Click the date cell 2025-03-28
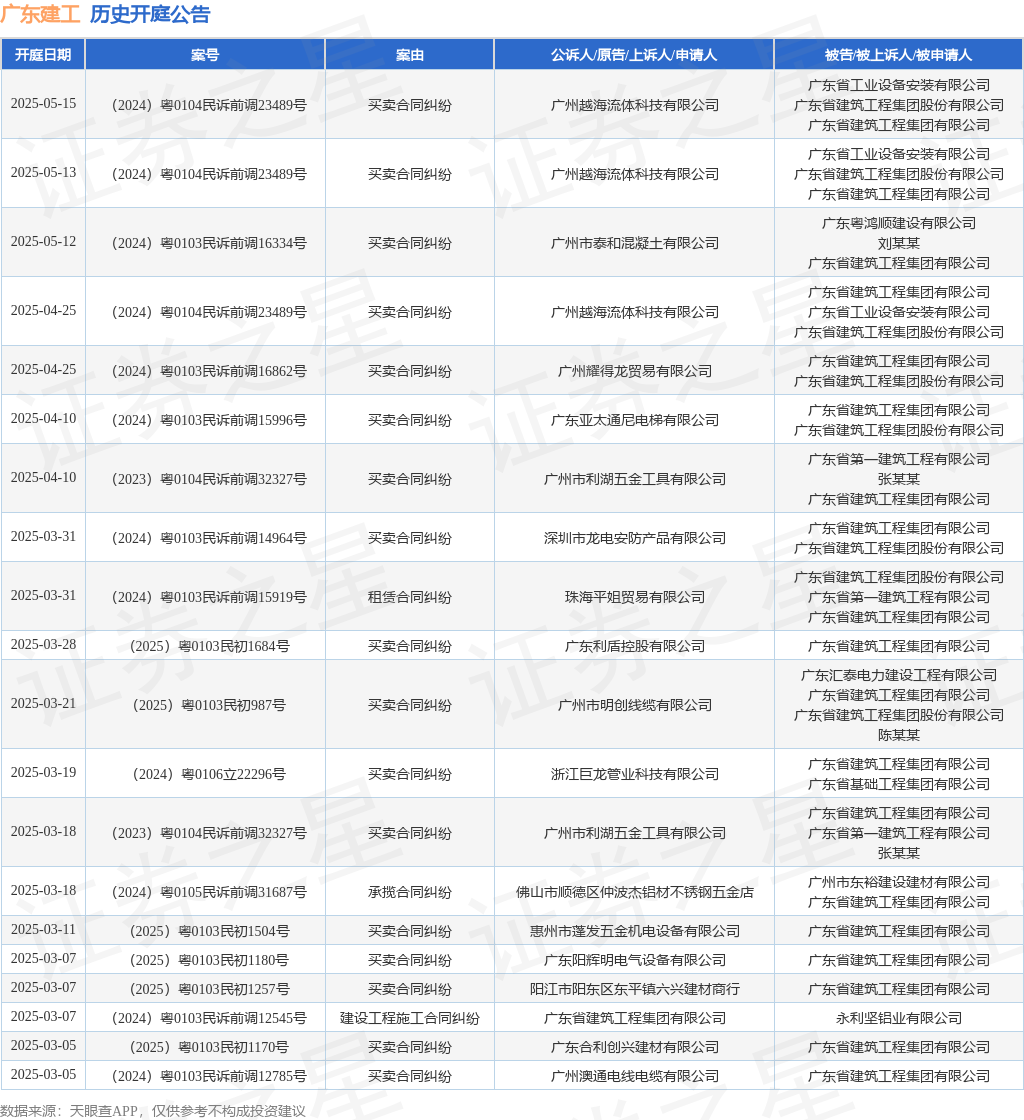This screenshot has width=1024, height=1120. [43, 645]
